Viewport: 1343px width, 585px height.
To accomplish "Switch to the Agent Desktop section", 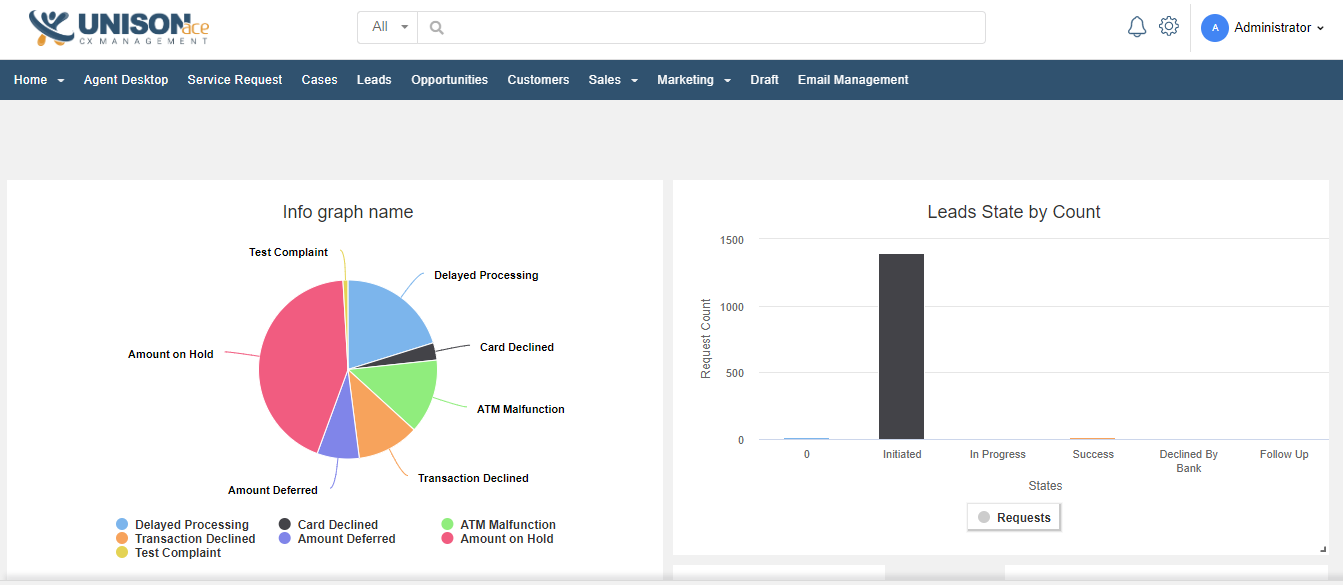I will [126, 79].
